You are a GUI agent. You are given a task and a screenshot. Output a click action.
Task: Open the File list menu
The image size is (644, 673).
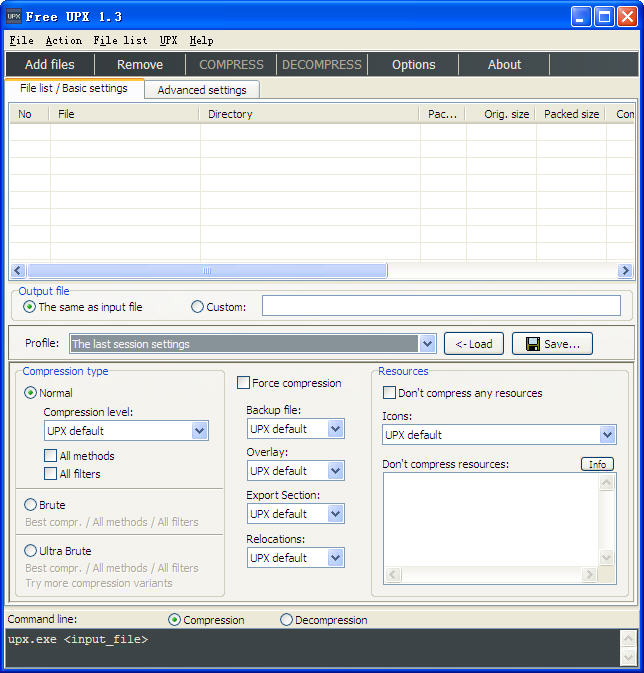point(120,41)
